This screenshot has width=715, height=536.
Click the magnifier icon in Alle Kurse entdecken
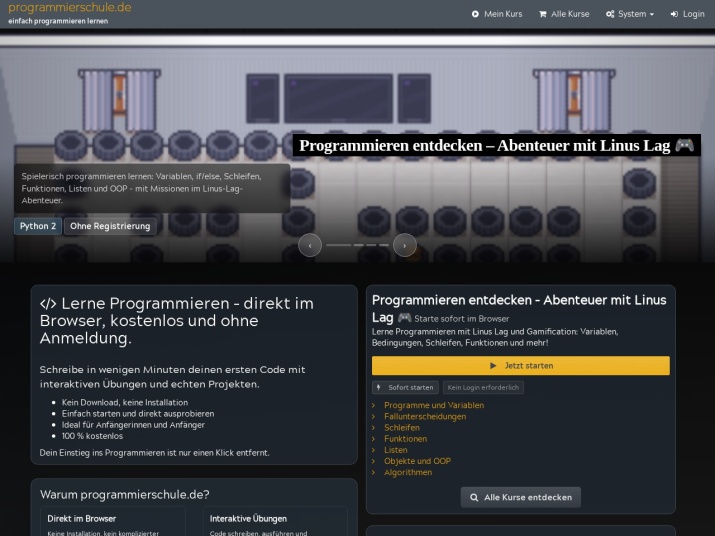[x=474, y=497]
